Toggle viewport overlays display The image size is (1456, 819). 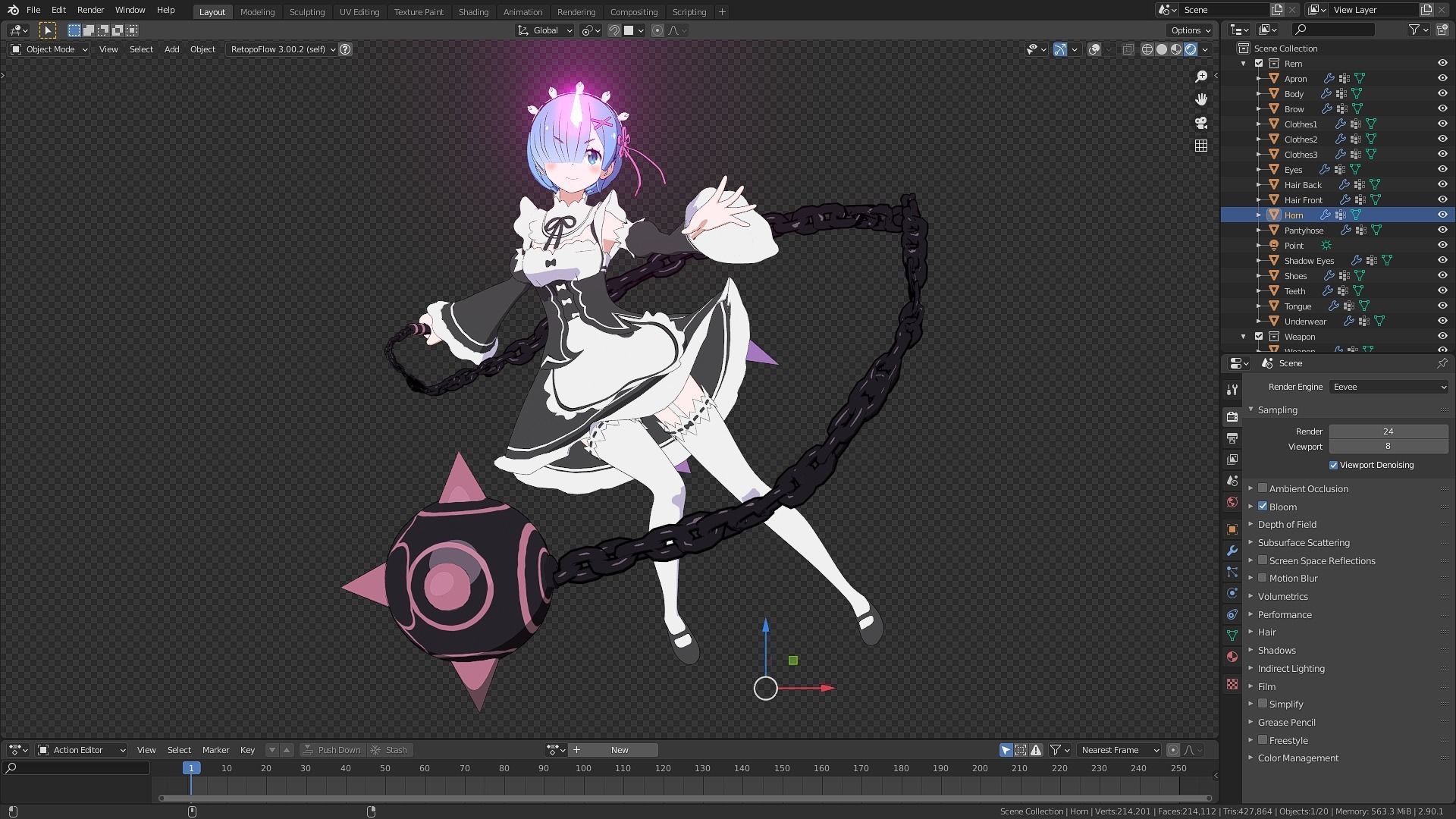[1094, 49]
